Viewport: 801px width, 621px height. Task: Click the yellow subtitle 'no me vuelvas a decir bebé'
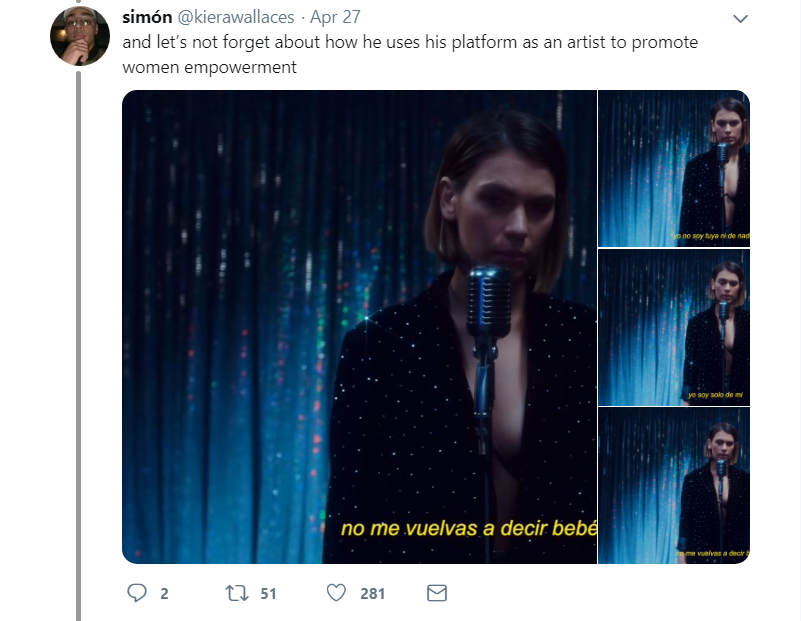point(468,528)
